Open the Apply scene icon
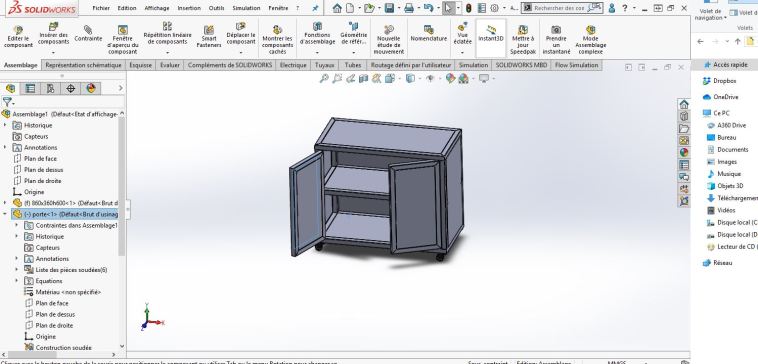This screenshot has width=758, height=364. 463,78
